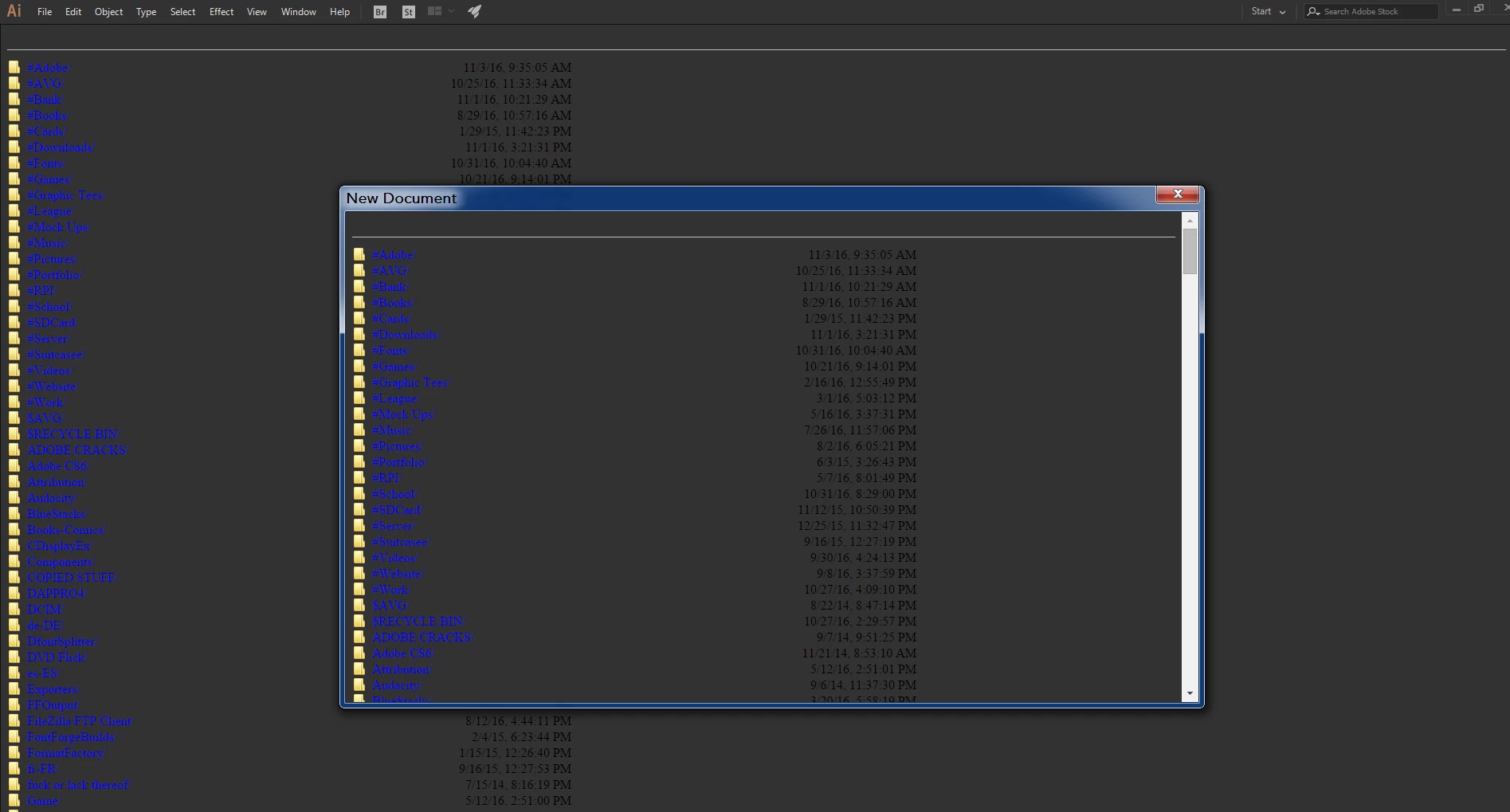
Task: Click folder icon beside #Work in New Document dialog
Action: 359,589
